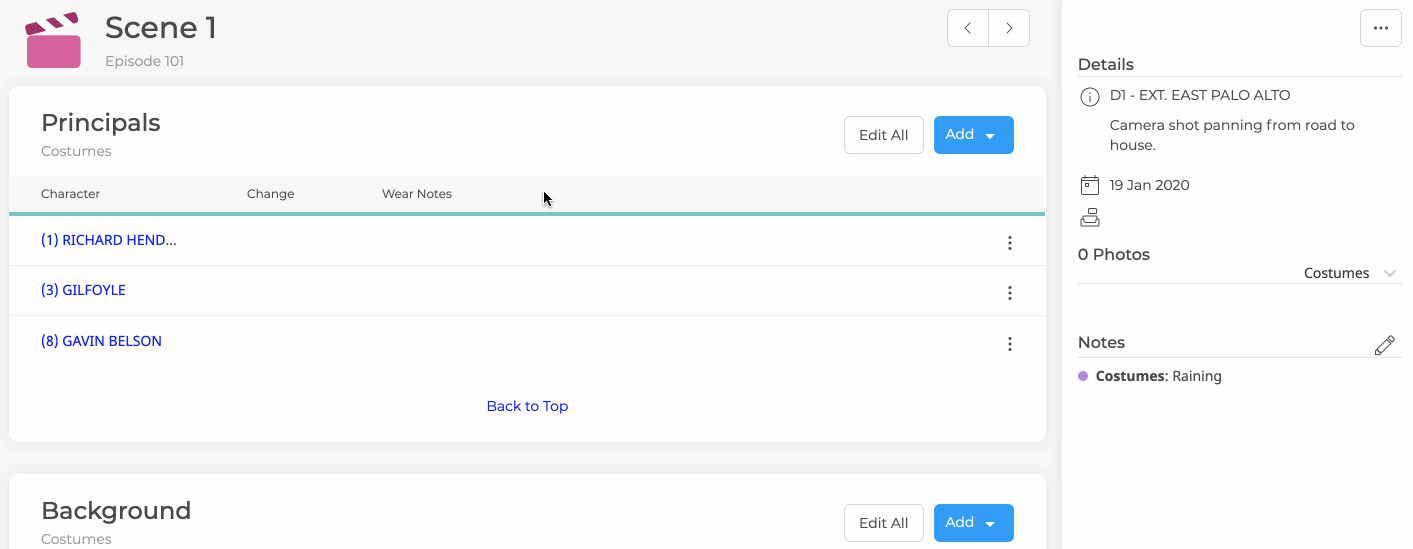Viewport: 1413px width, 549px height.
Task: Open the (1) RICHARD HEND... character link
Action: pos(109,240)
